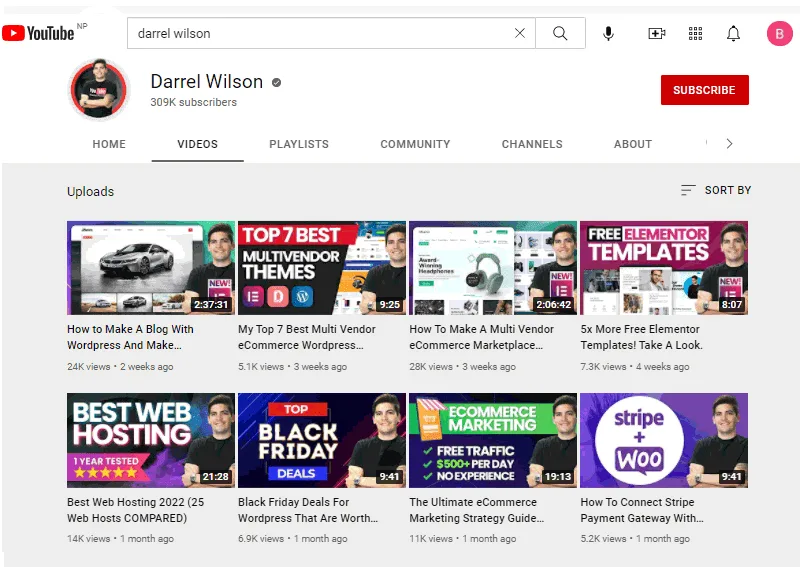Click the magnifier search button
This screenshot has height=567, width=800.
(560, 33)
